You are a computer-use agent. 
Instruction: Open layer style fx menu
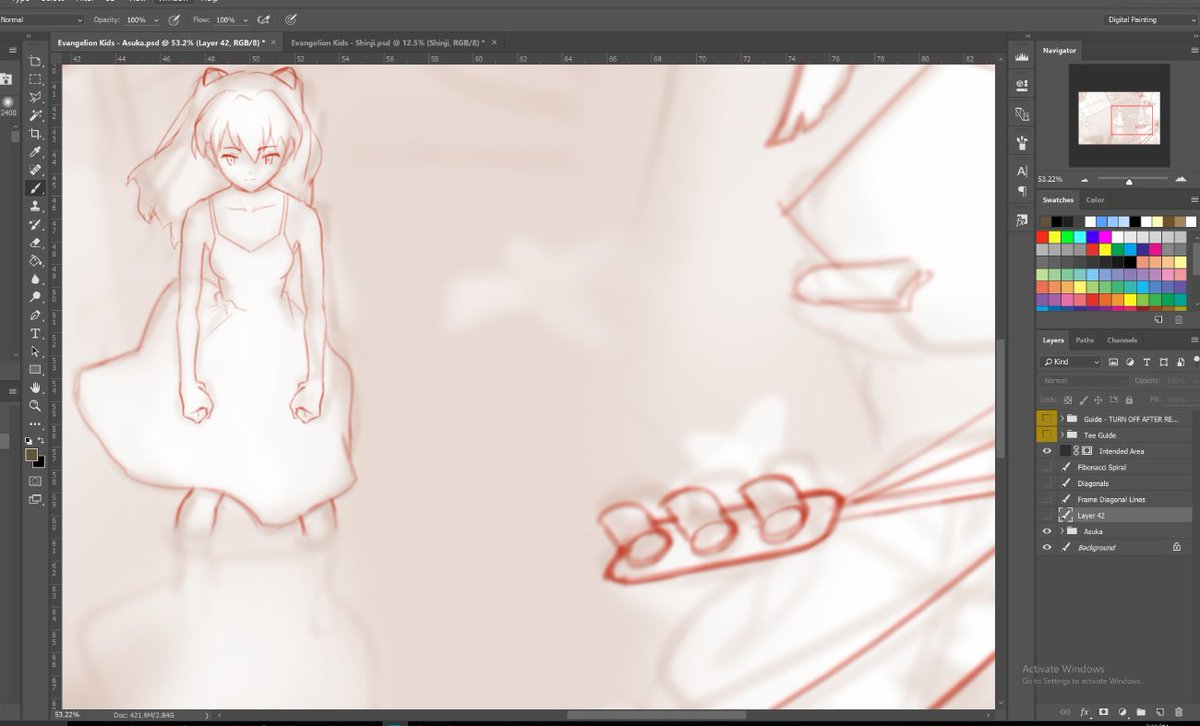1086,712
